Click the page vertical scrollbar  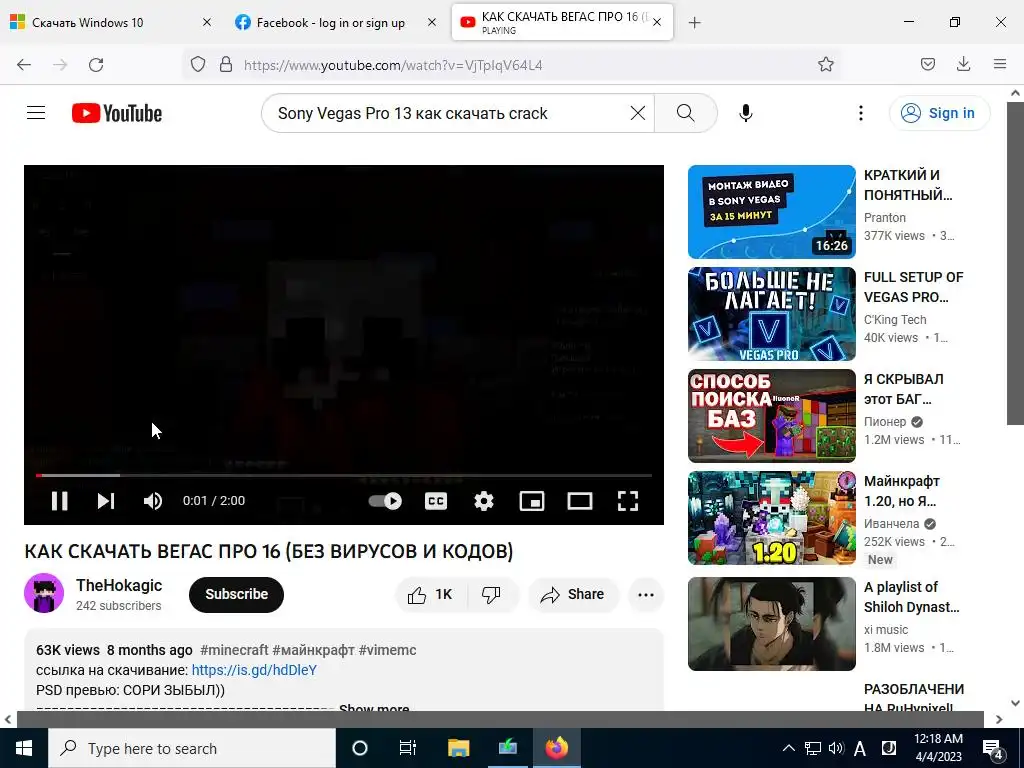click(1016, 261)
